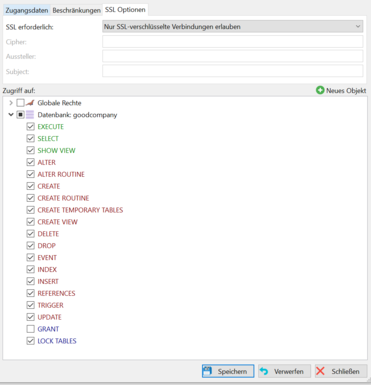Uncheck CREATE TEMPORARY TABLES checkbox
Viewport: 371px width, 385px height.
click(30, 210)
